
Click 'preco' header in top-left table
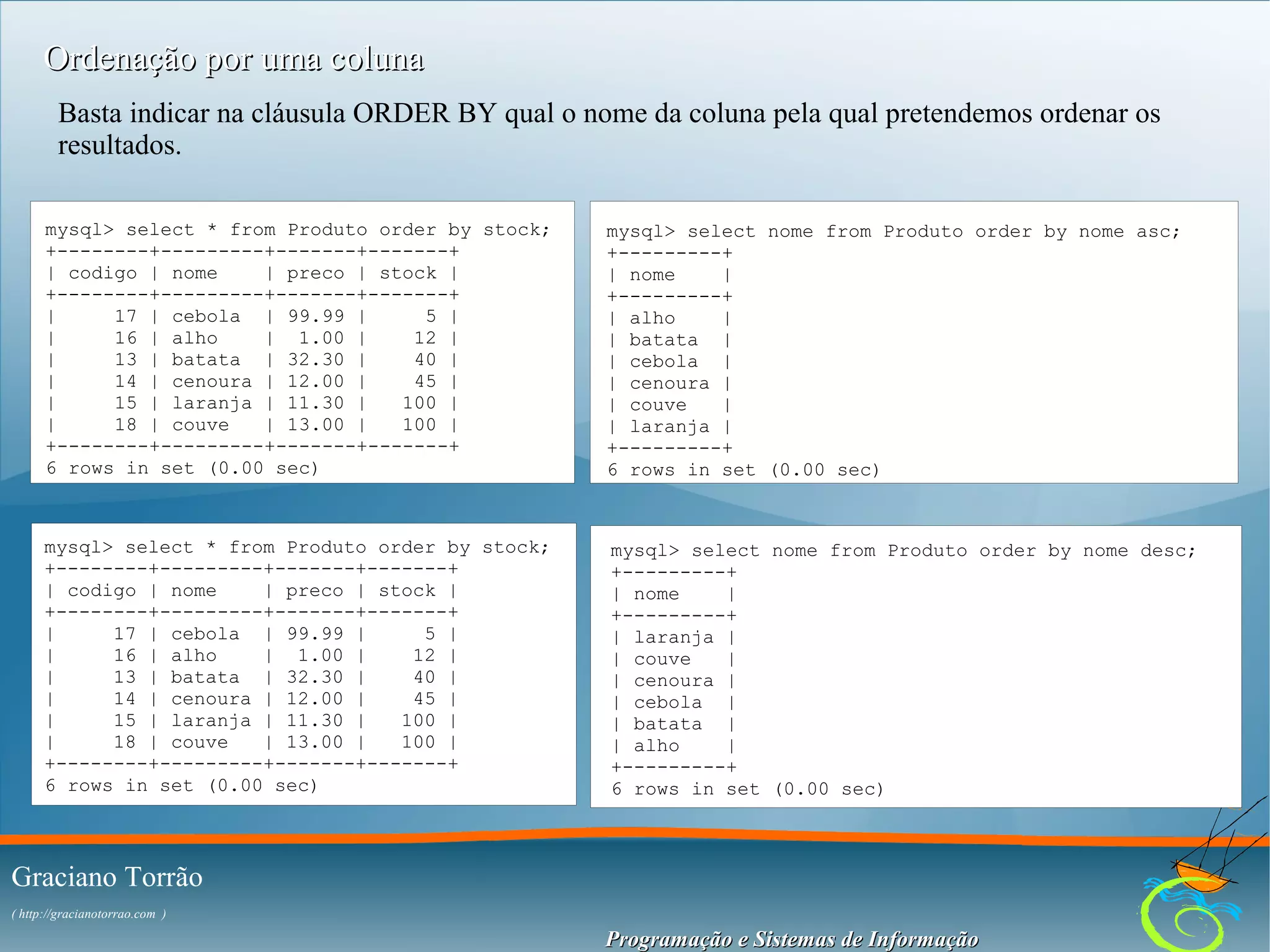(x=315, y=274)
